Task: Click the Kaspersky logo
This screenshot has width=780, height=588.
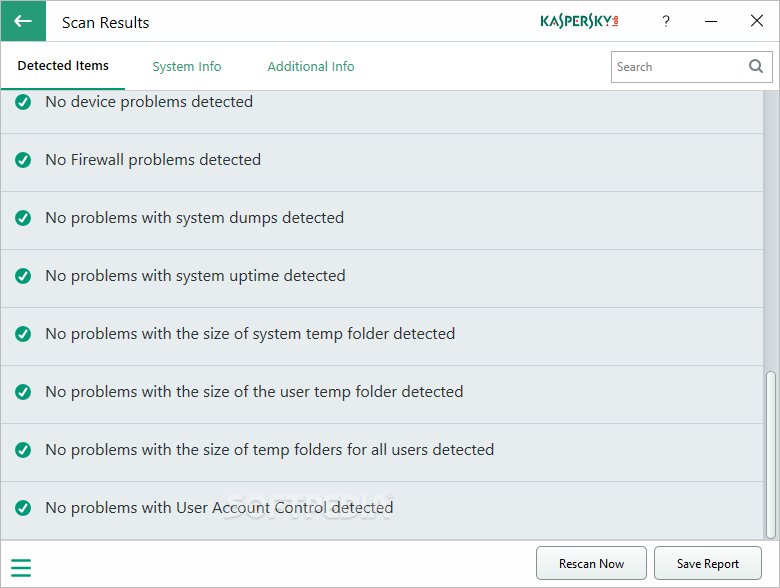Action: (x=579, y=21)
